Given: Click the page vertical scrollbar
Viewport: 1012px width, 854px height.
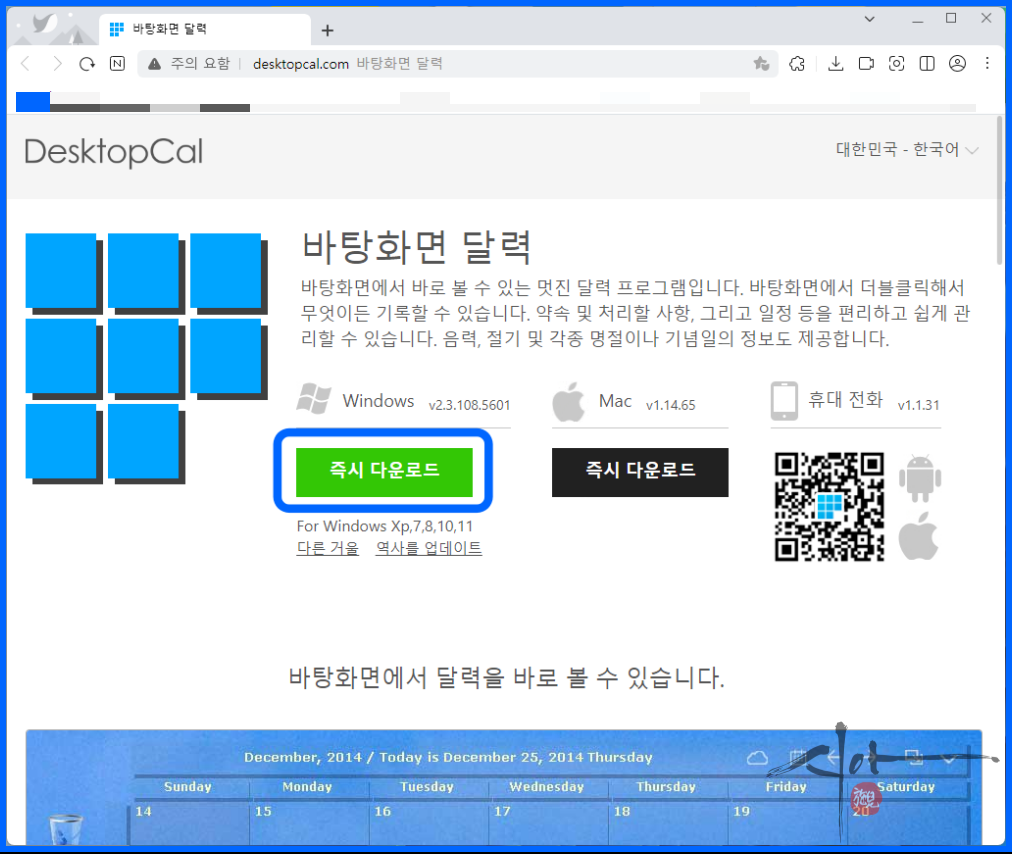Looking at the screenshot, I should pyautogui.click(x=1000, y=190).
